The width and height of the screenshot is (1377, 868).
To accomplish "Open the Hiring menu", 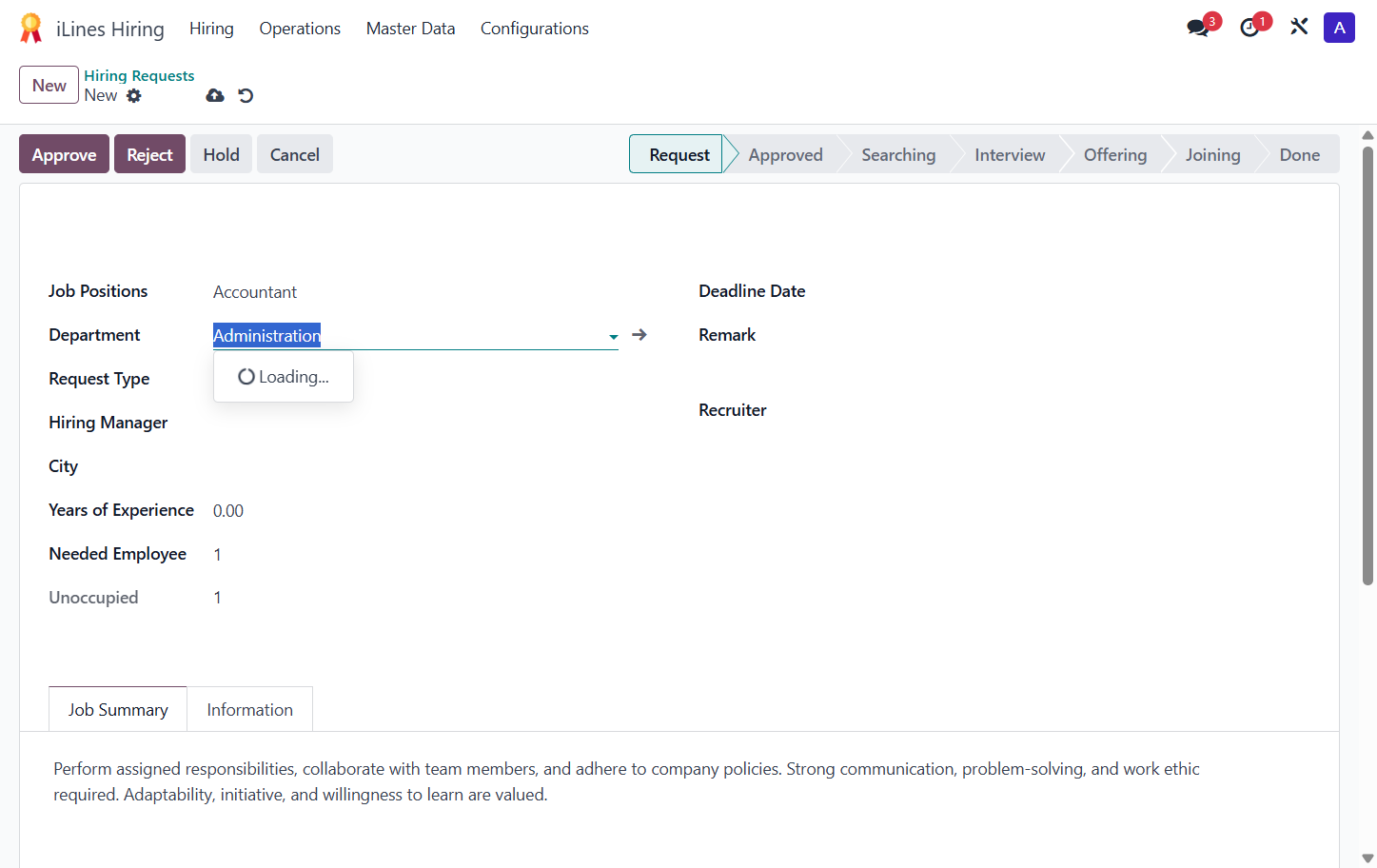I will 211,29.
